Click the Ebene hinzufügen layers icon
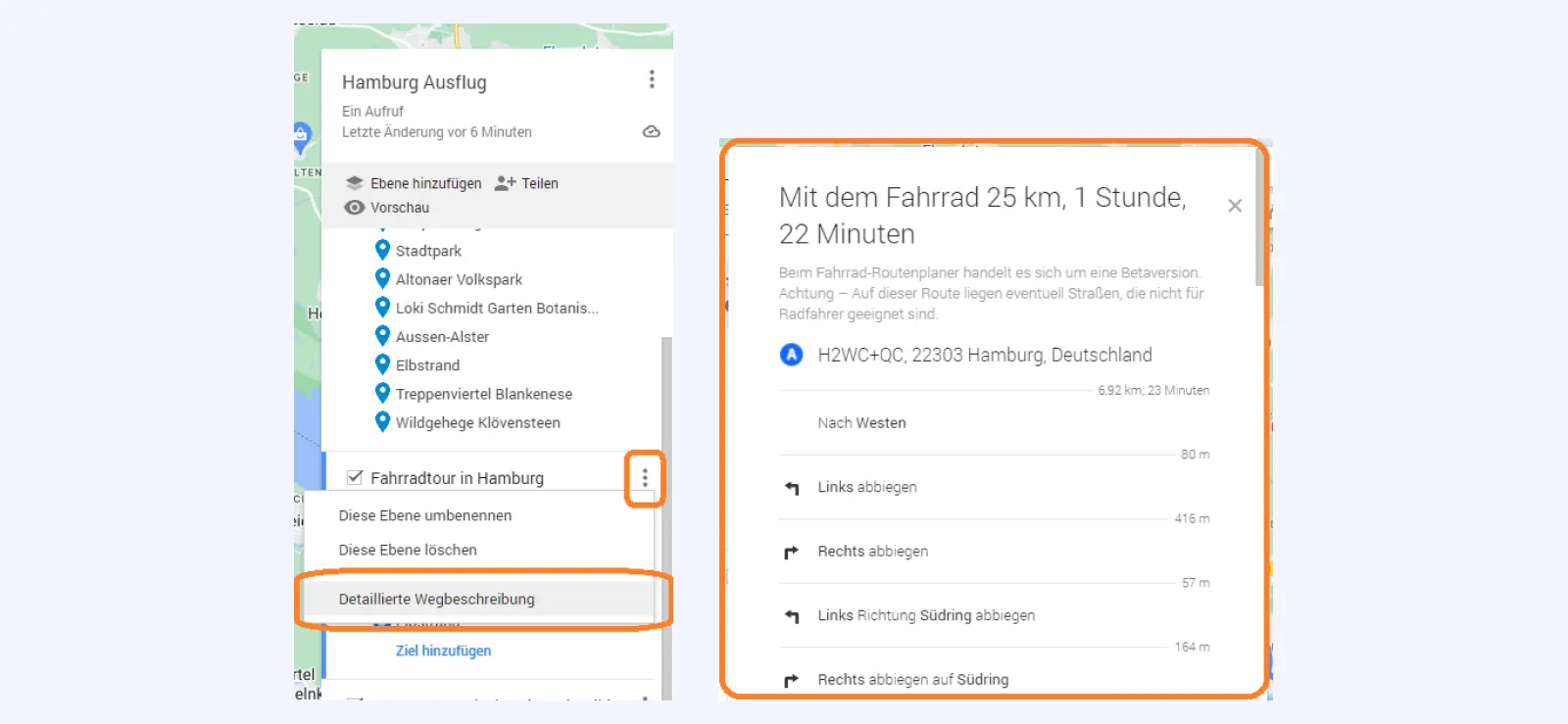Image resolution: width=1568 pixels, height=724 pixels. click(x=355, y=183)
